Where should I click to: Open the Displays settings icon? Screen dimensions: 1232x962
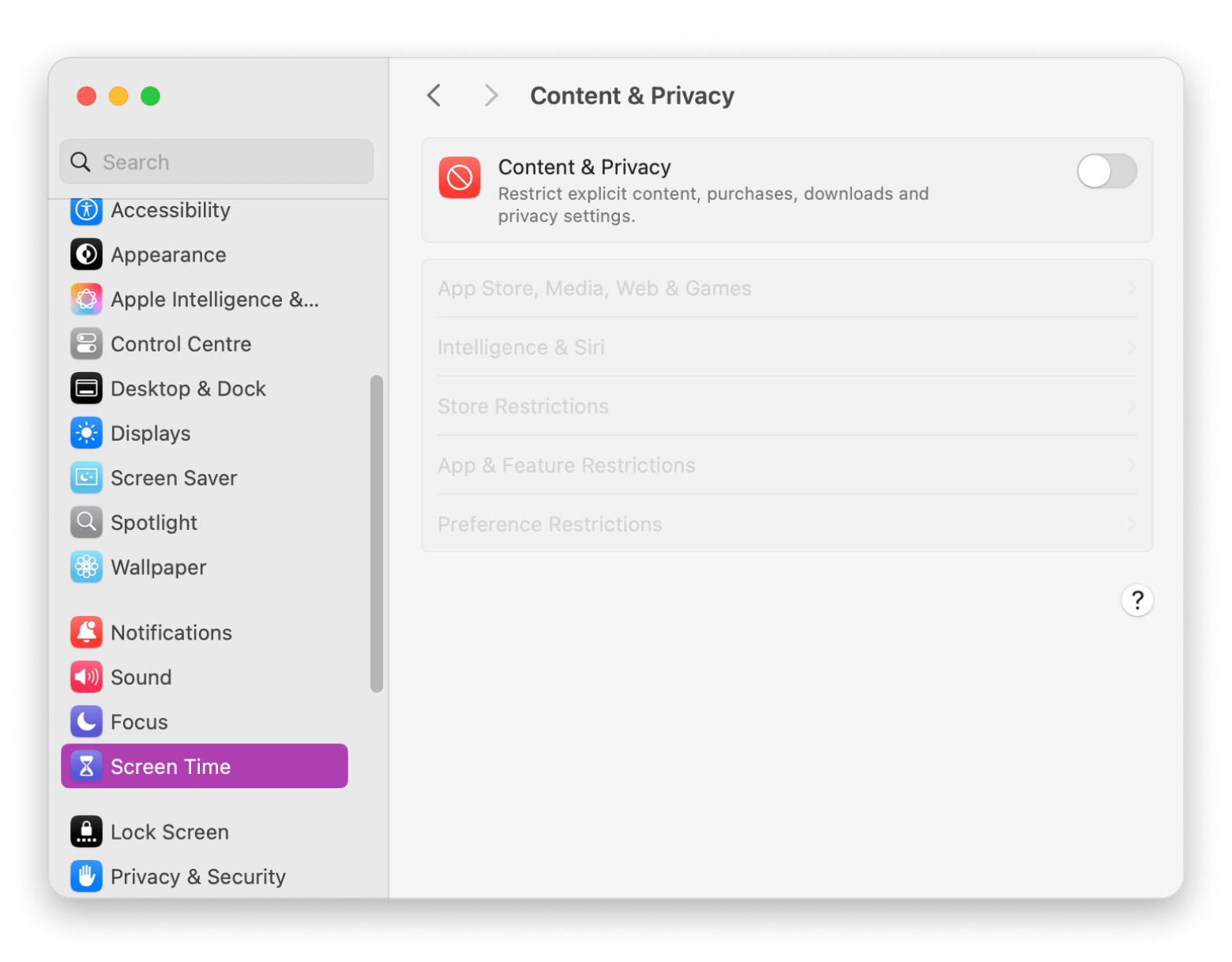(86, 434)
